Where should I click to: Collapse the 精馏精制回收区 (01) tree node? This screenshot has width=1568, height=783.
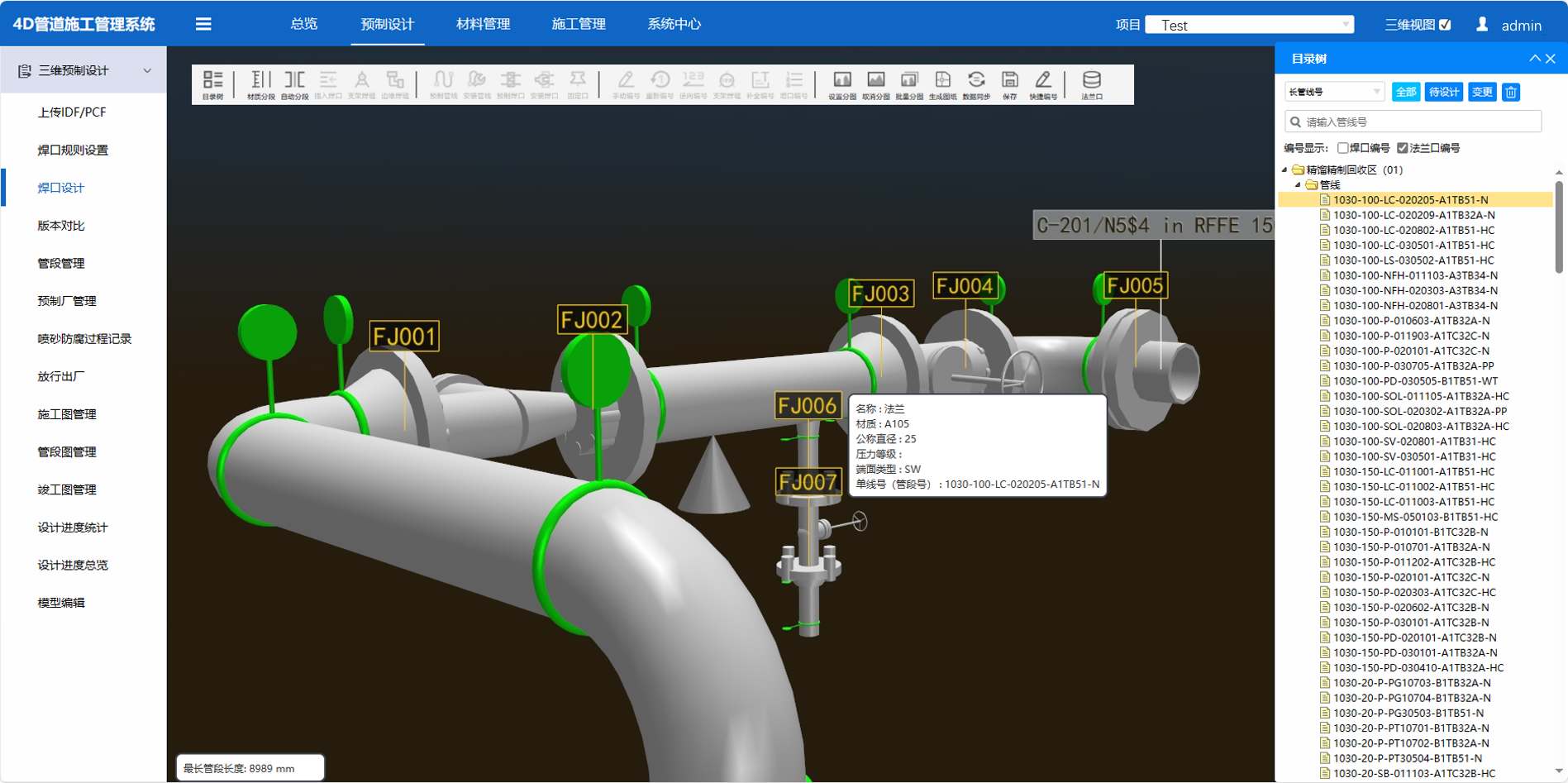pyautogui.click(x=1285, y=169)
